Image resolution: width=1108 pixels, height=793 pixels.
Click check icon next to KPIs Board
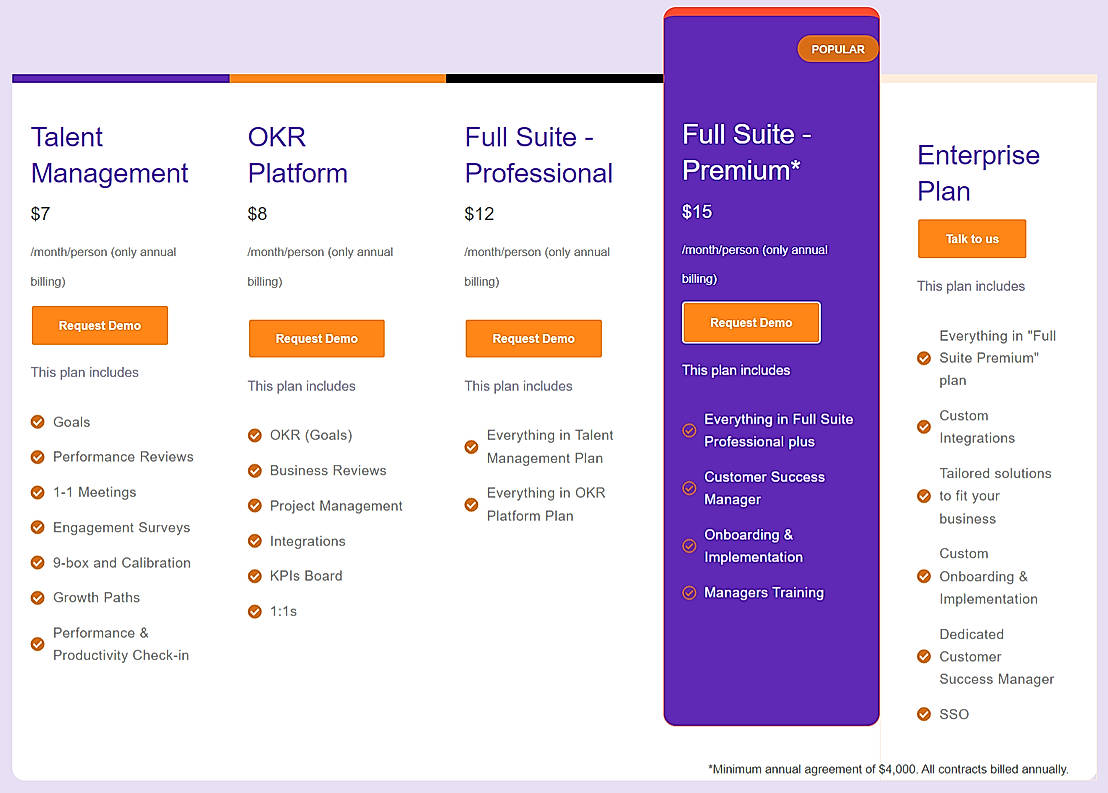(254, 576)
